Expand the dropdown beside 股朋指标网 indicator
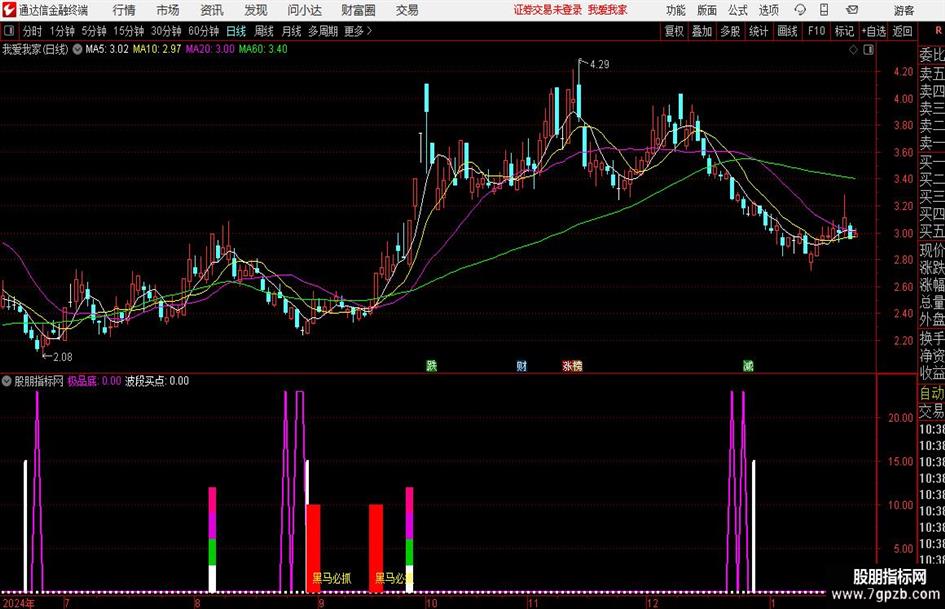945x609 pixels. tap(7, 381)
